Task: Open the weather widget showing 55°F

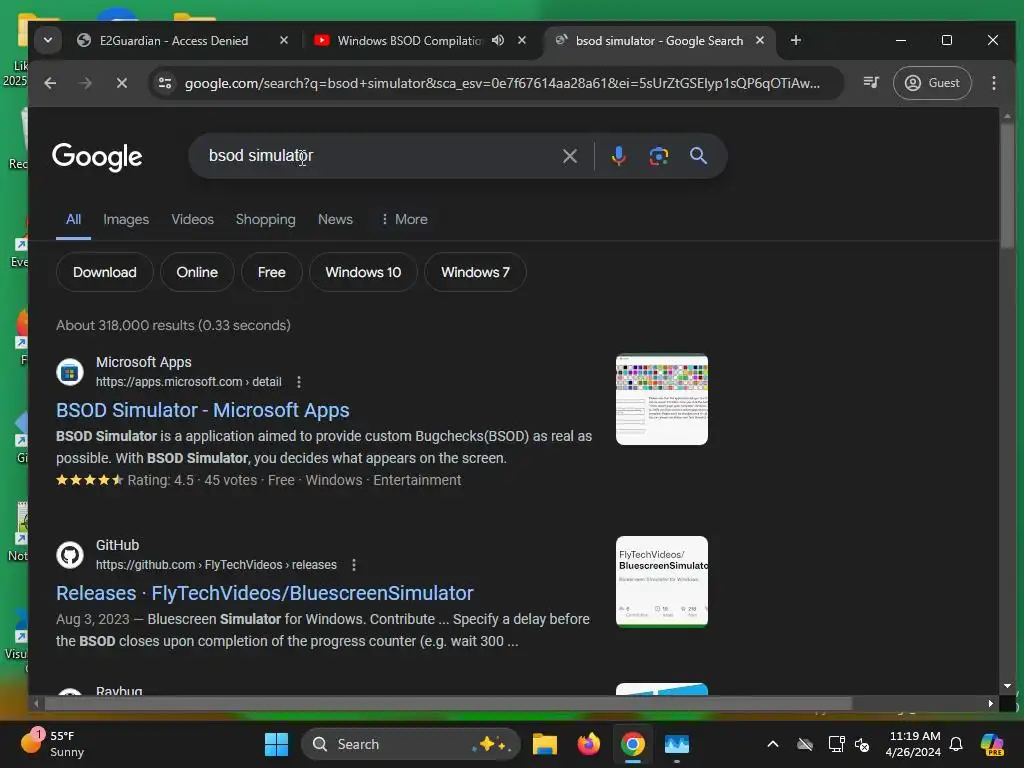Action: (x=54, y=744)
